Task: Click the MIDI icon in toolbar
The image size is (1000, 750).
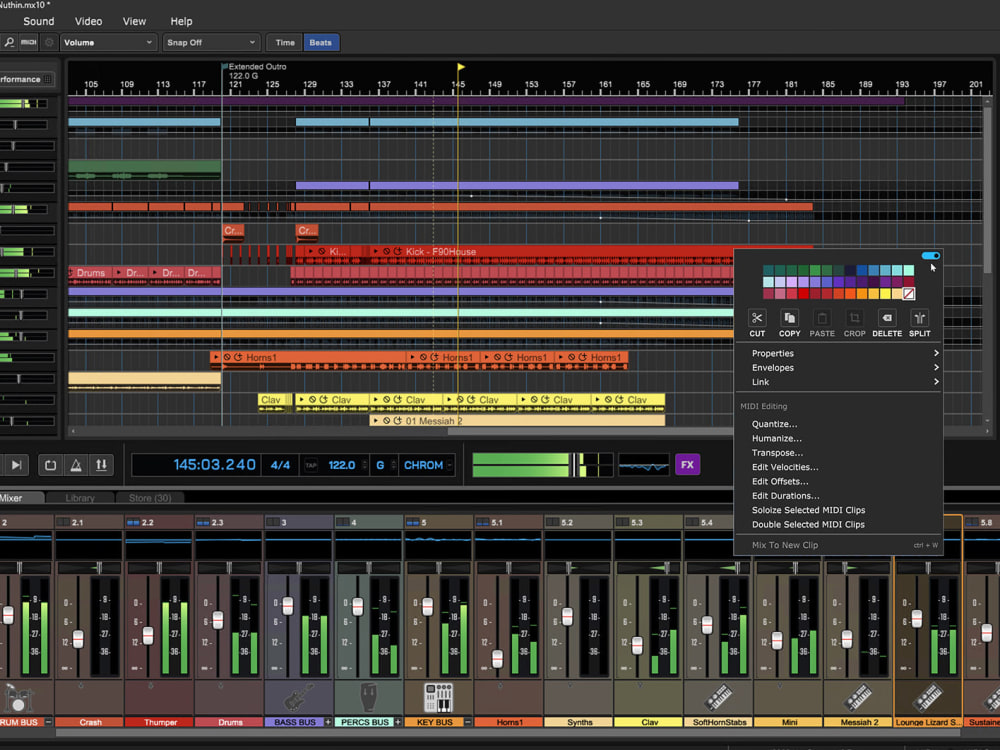Action: pyautogui.click(x=29, y=42)
